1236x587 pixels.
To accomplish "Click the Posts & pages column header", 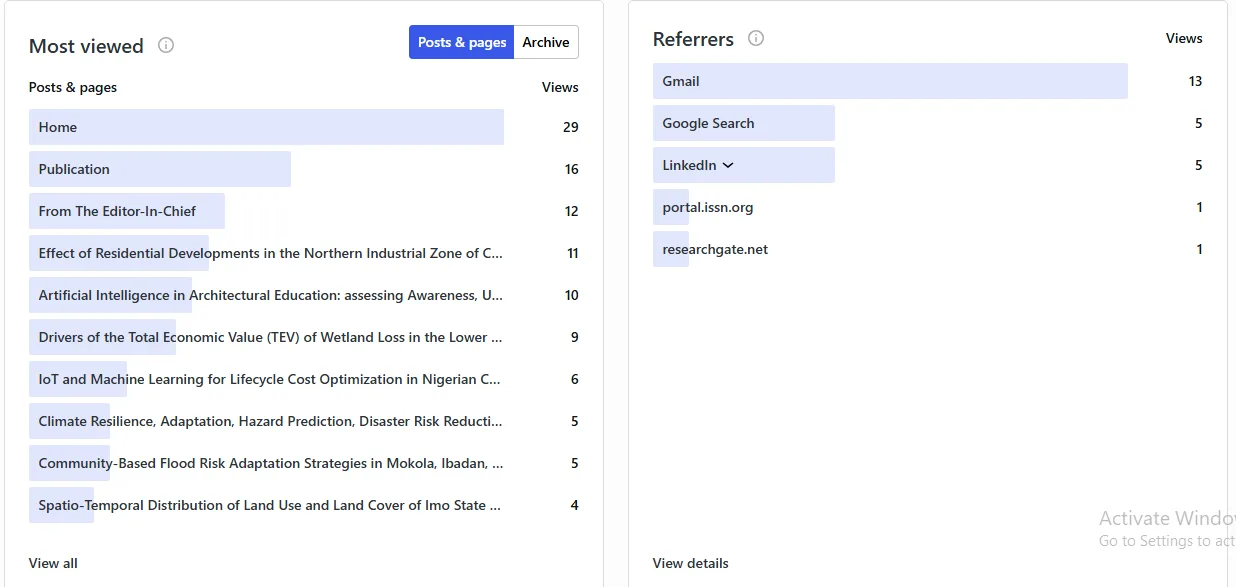I will [x=73, y=87].
